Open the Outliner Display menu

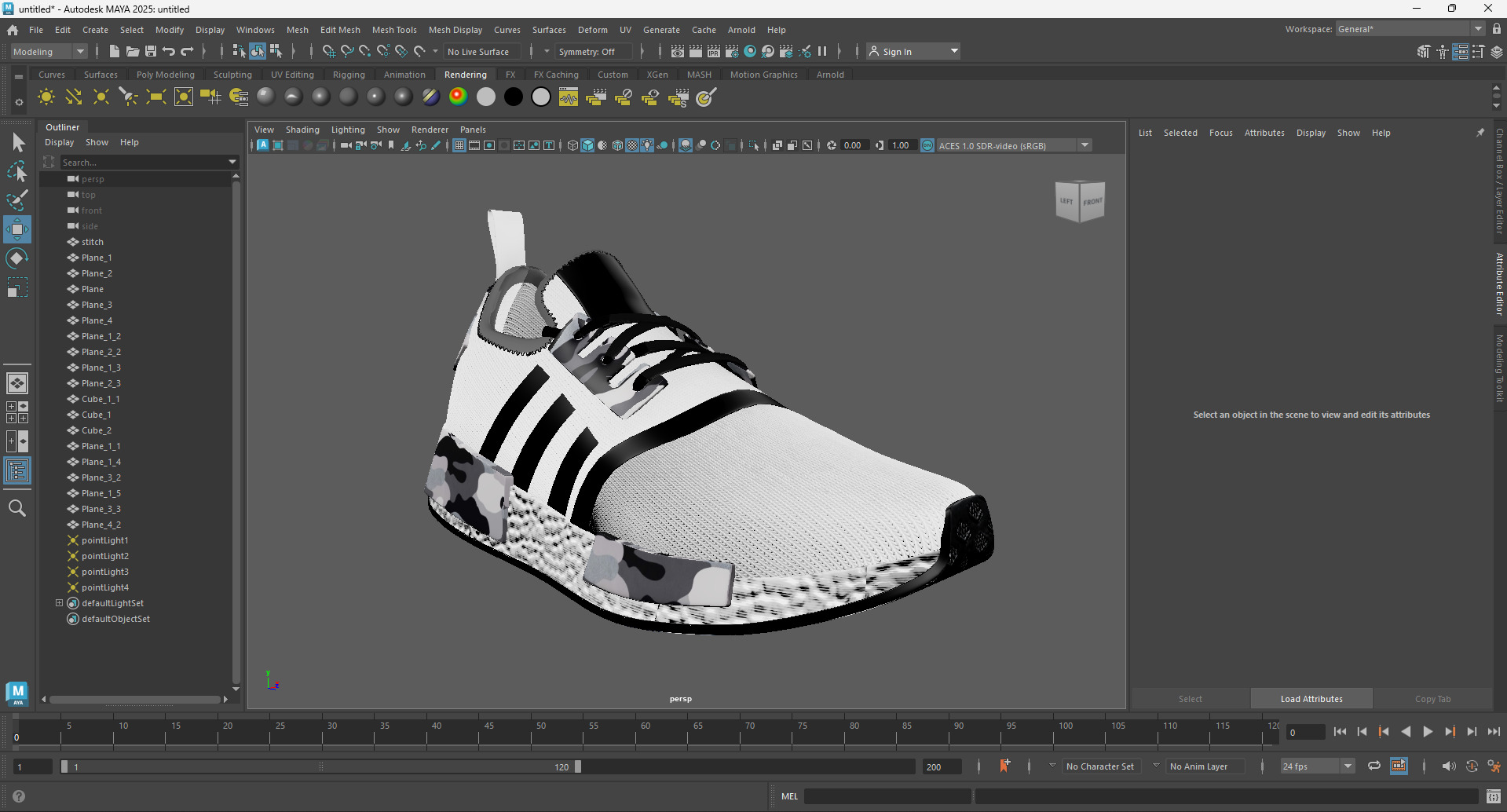tap(59, 142)
